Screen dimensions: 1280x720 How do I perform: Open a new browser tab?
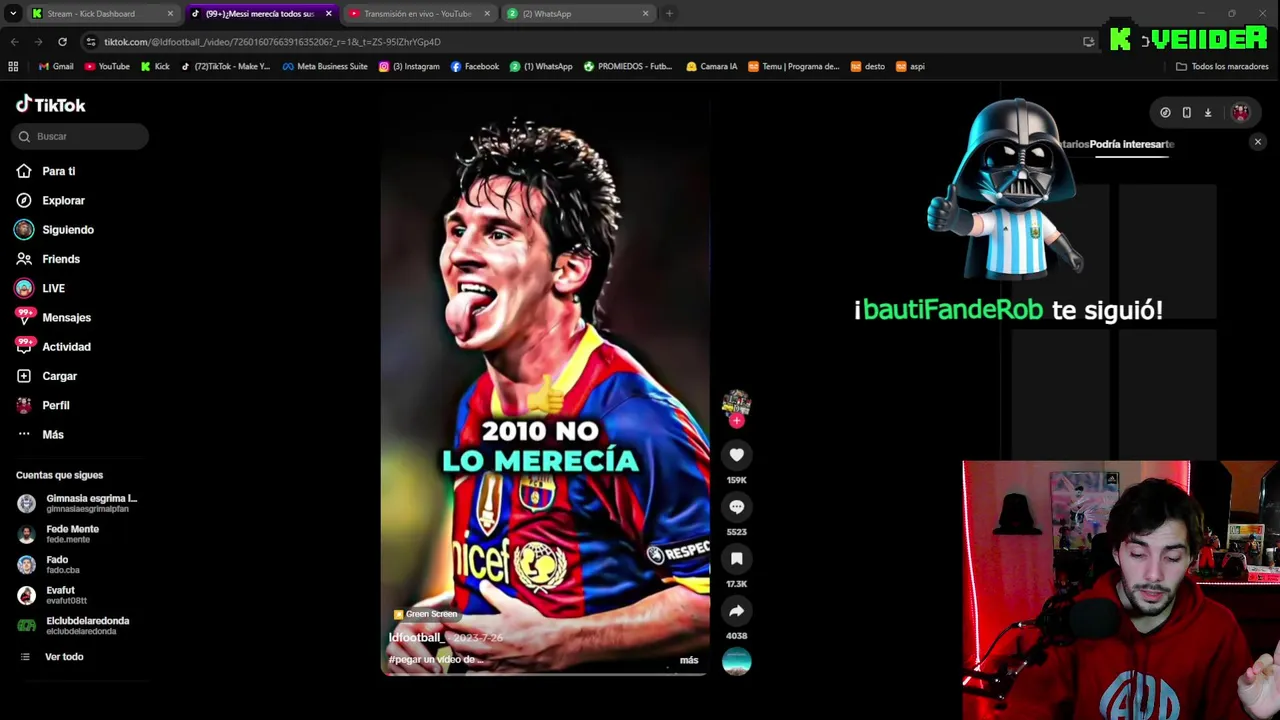coord(669,14)
